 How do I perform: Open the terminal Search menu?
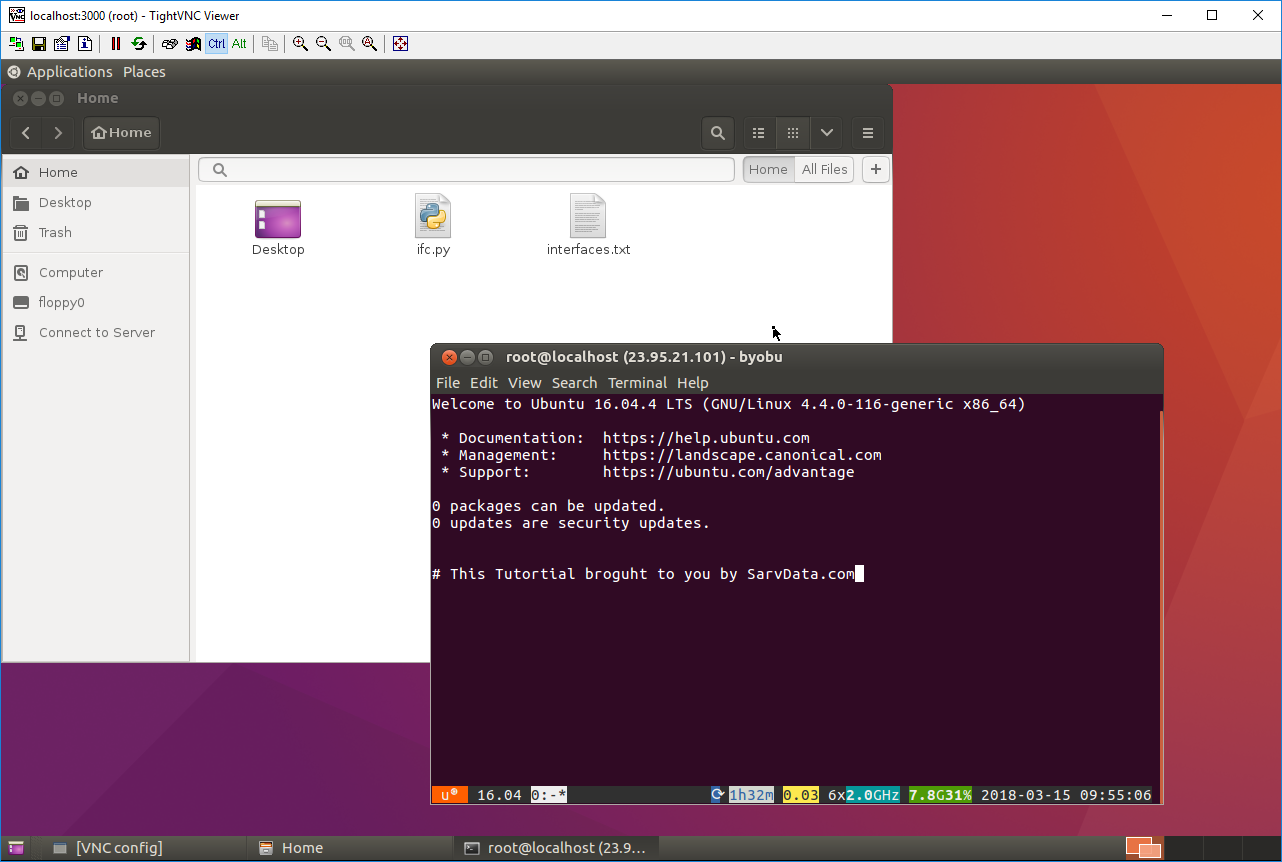coord(574,383)
